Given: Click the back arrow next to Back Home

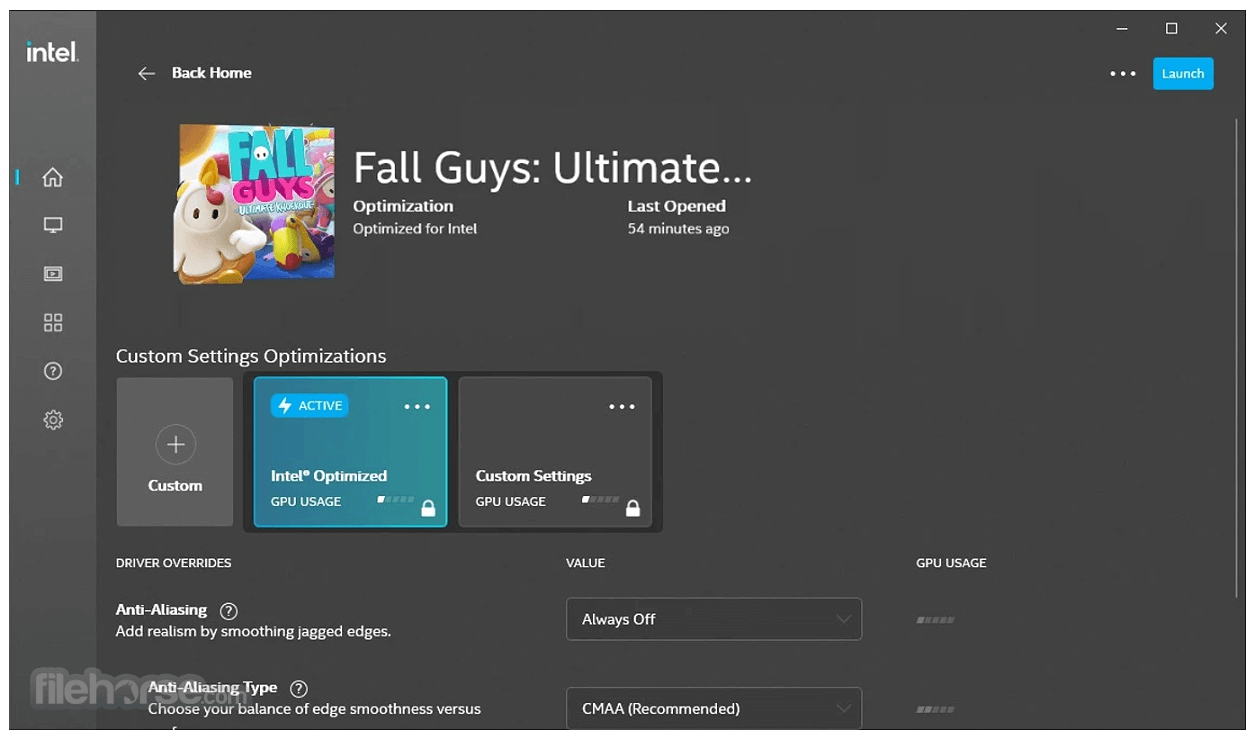Looking at the screenshot, I should [147, 73].
